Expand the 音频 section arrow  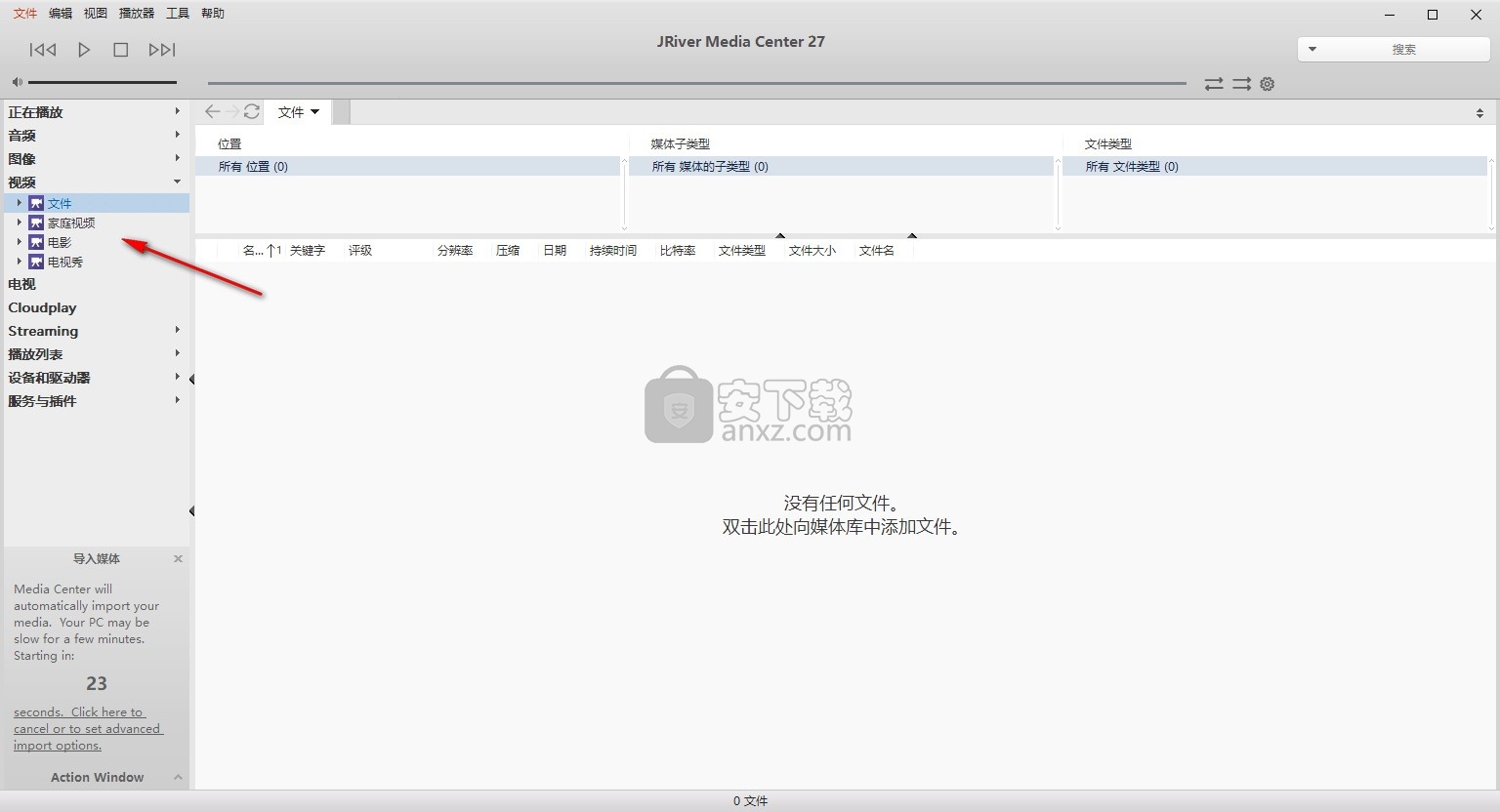click(177, 135)
